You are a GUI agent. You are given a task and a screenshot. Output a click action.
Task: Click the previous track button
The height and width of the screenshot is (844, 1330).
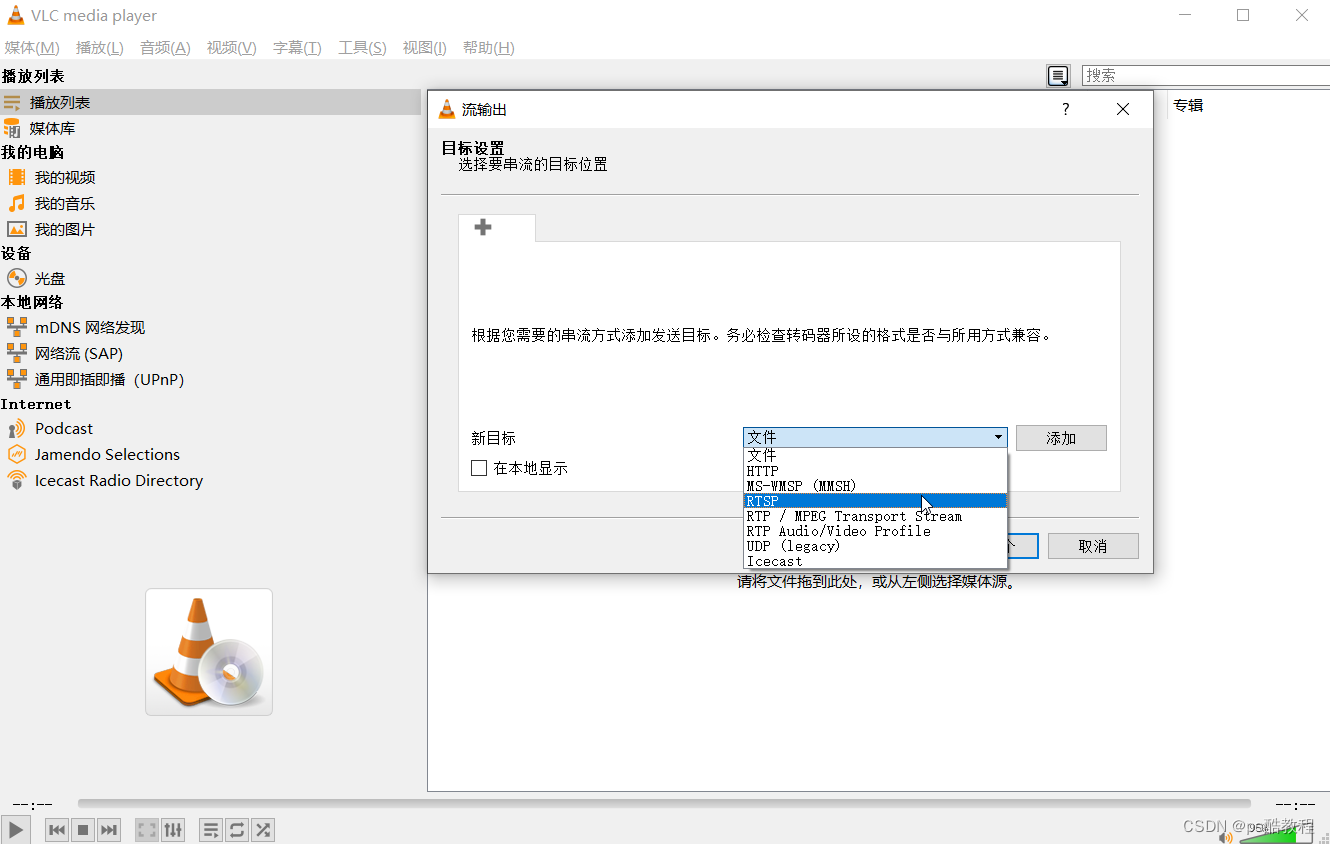point(58,829)
